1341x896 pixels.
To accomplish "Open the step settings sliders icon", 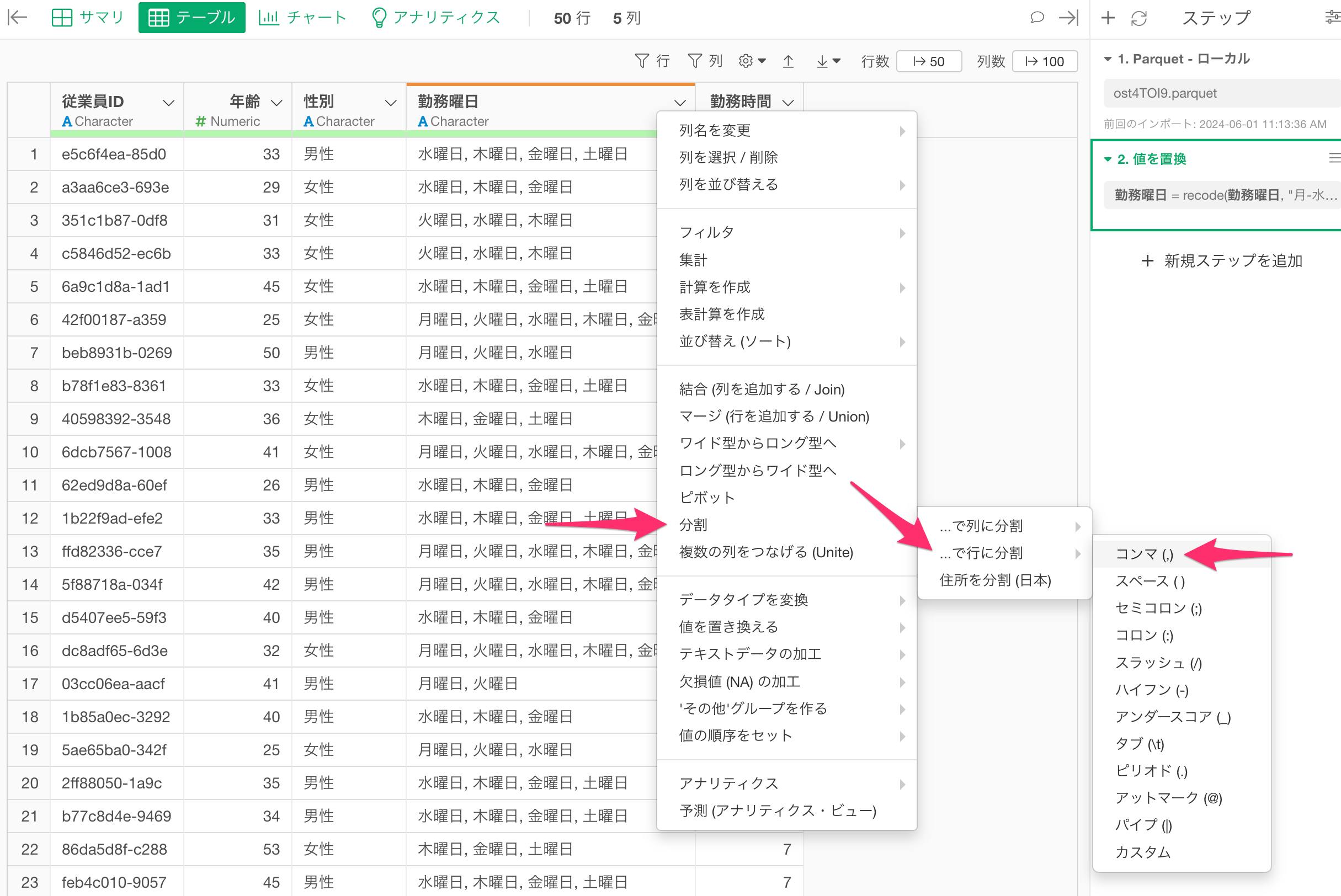I will [1333, 18].
